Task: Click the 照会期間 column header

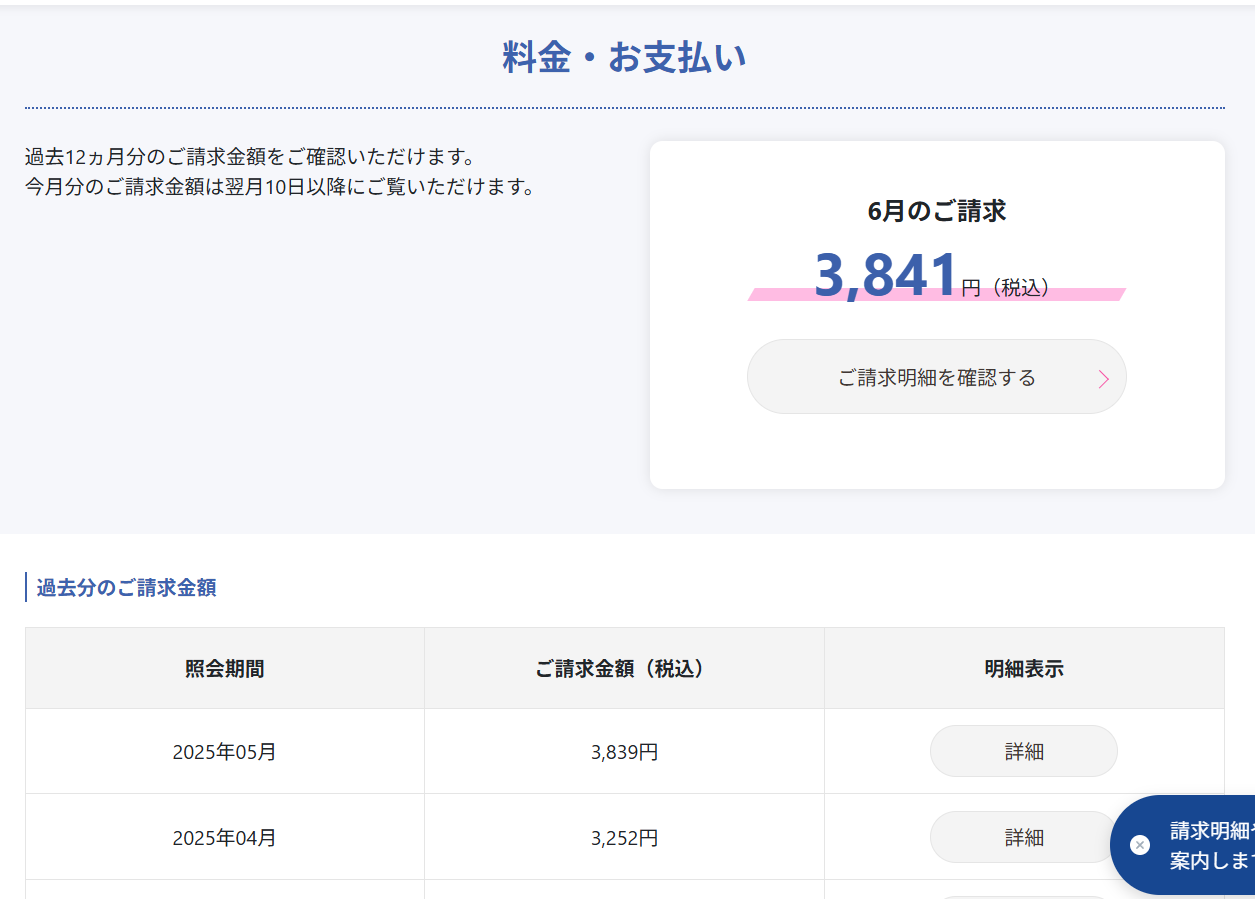Action: coord(225,669)
